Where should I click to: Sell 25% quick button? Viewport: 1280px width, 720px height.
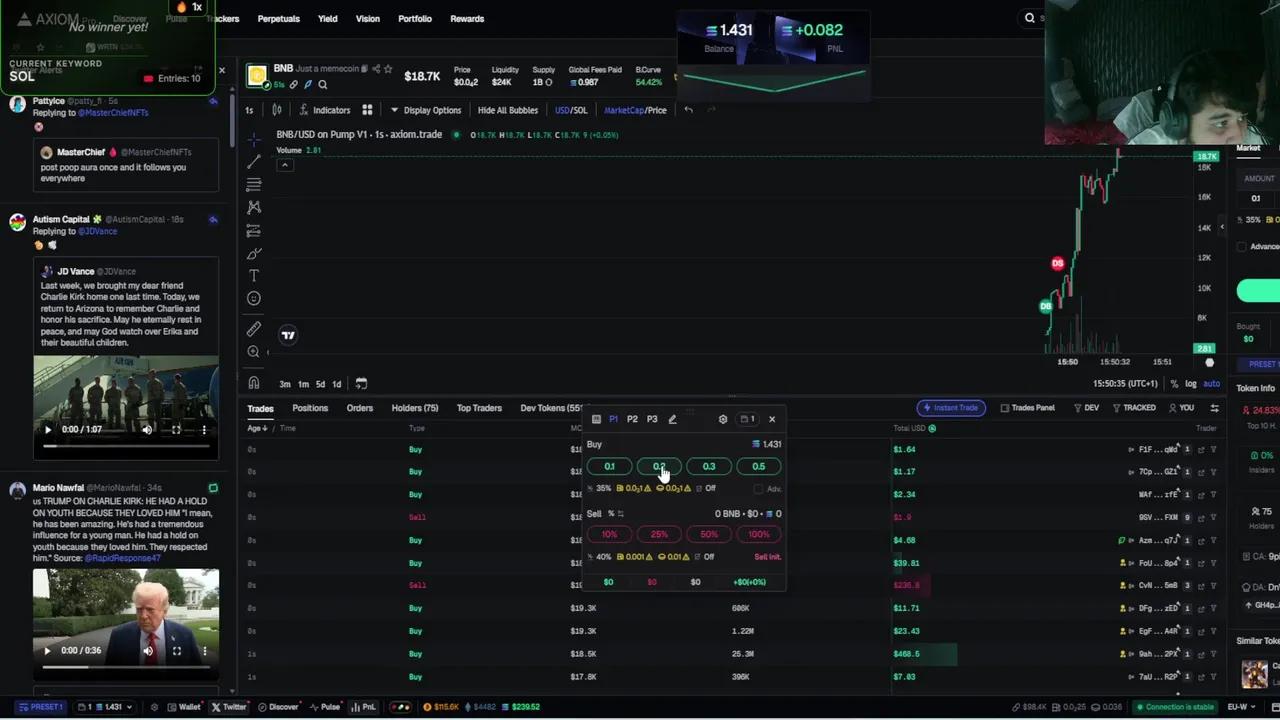[x=659, y=534]
